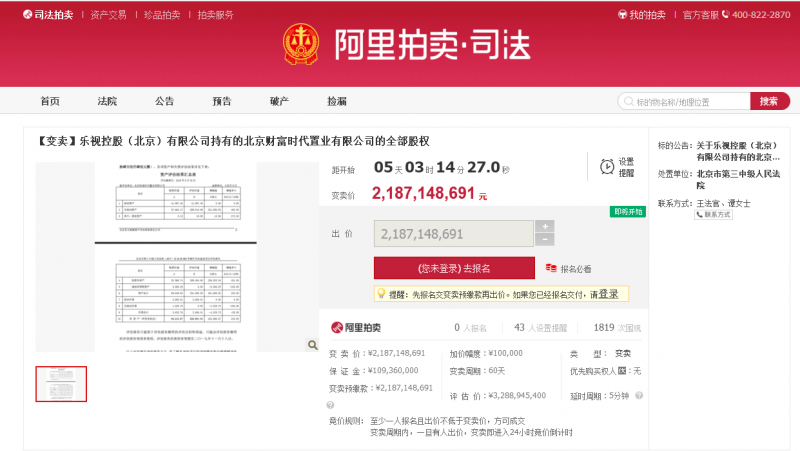Image resolution: width=800 pixels, height=451 pixels.
Task: Click the (您未登录) 去报名 button
Action: tap(454, 268)
